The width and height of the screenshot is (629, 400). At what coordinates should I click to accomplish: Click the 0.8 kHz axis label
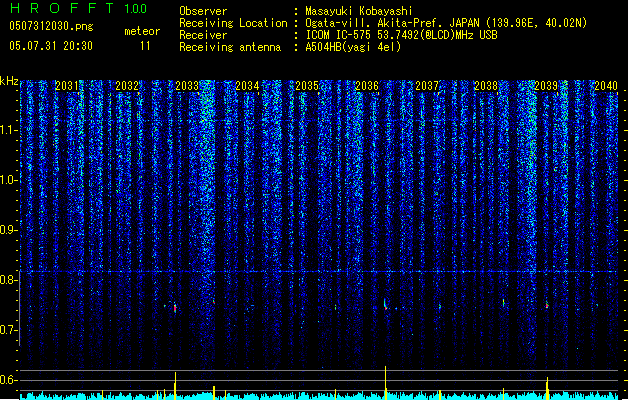pyautogui.click(x=8, y=280)
